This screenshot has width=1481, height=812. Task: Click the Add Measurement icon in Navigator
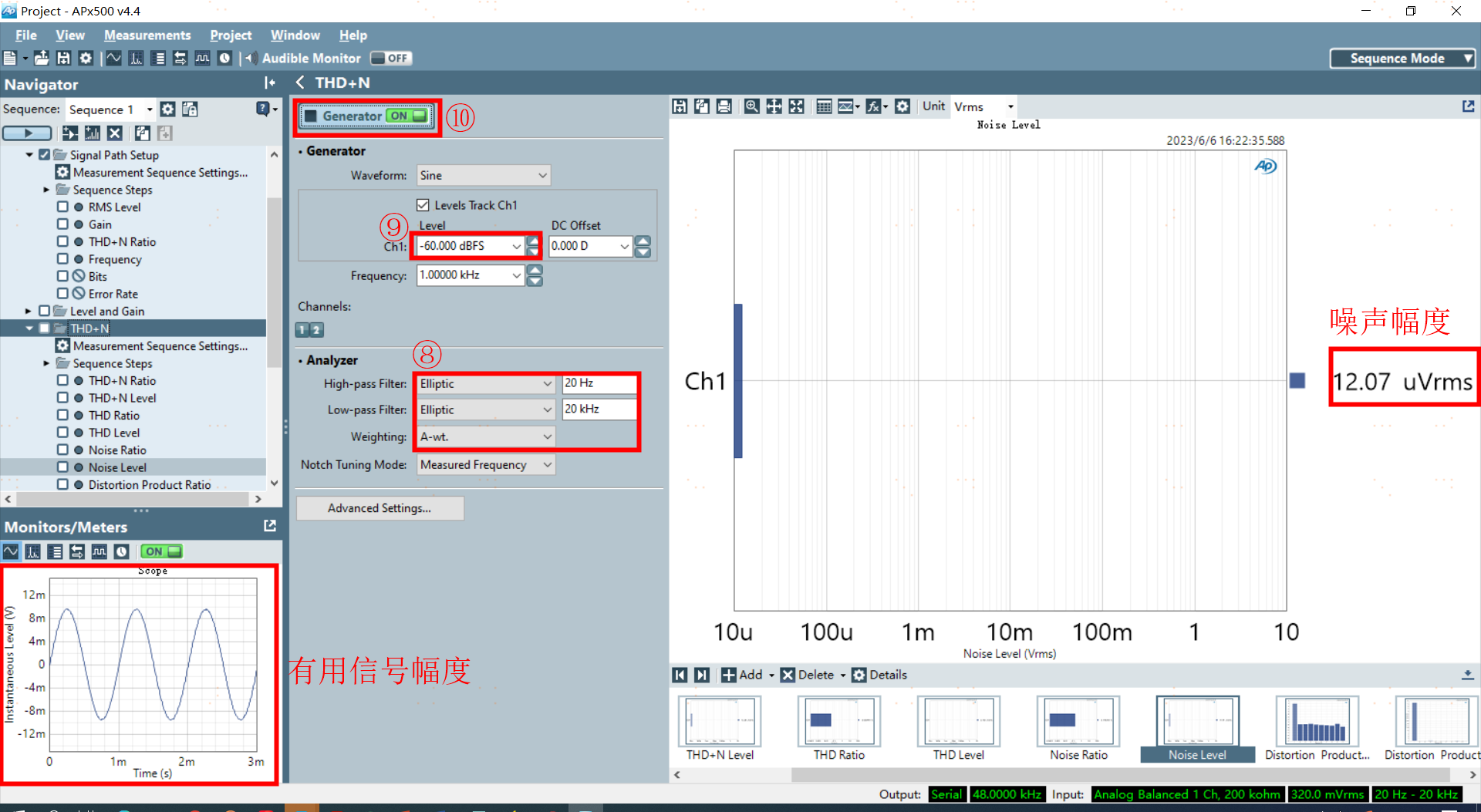(93, 133)
